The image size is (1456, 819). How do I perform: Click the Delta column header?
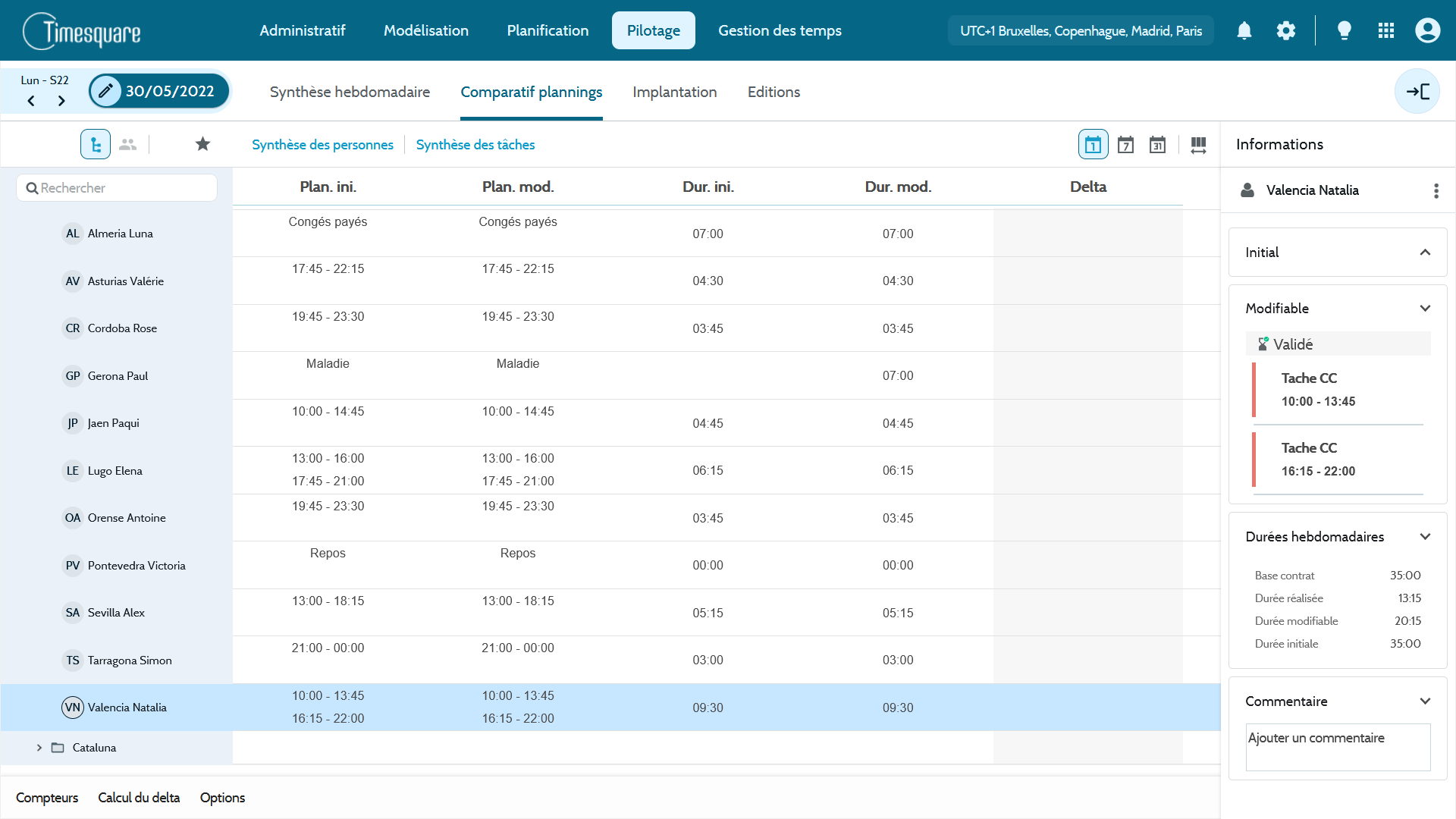(1088, 187)
